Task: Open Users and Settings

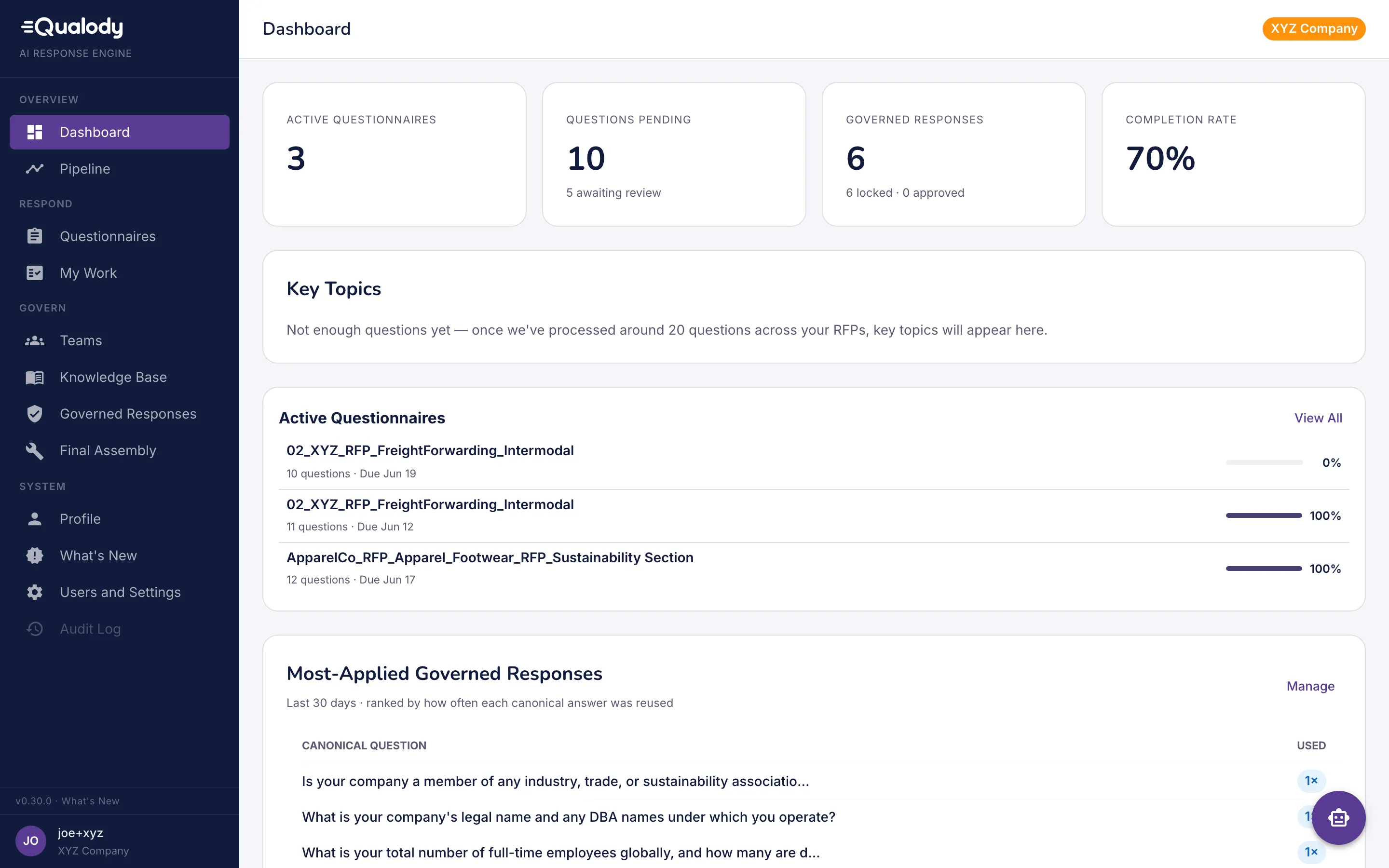Action: point(120,592)
